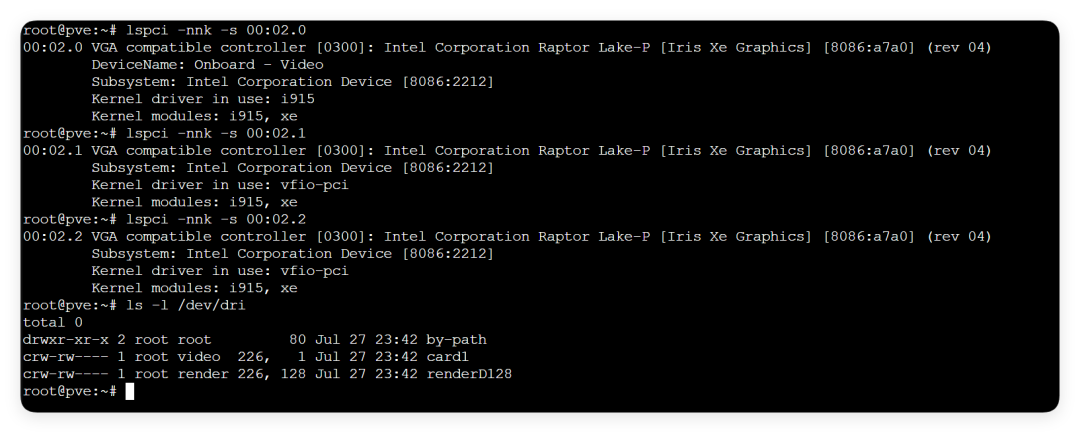Click 'Kernel modules: i915, xe' under 00:02.2
This screenshot has height=433, width=1080.
pos(194,288)
